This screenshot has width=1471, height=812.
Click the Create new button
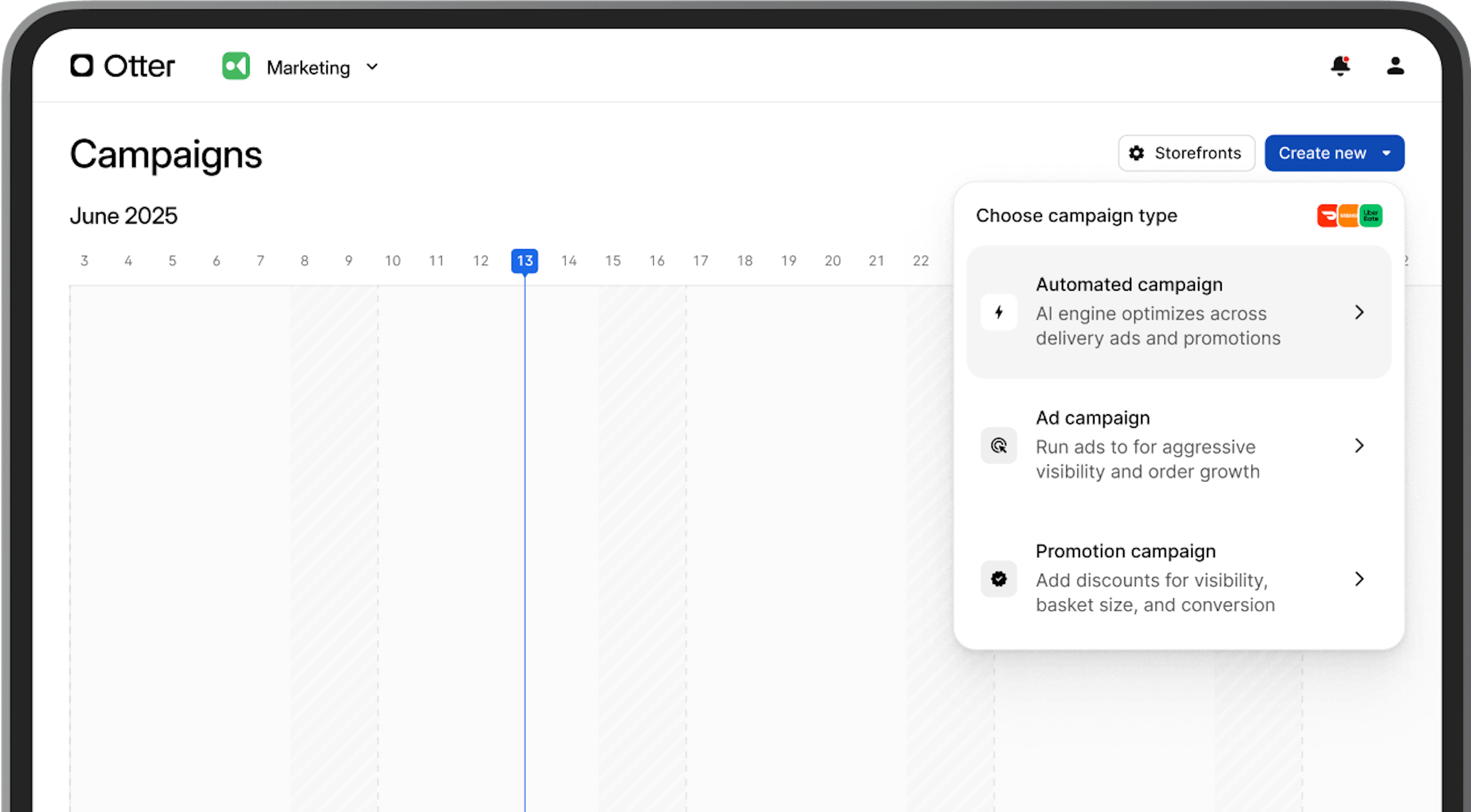[x=1335, y=153]
